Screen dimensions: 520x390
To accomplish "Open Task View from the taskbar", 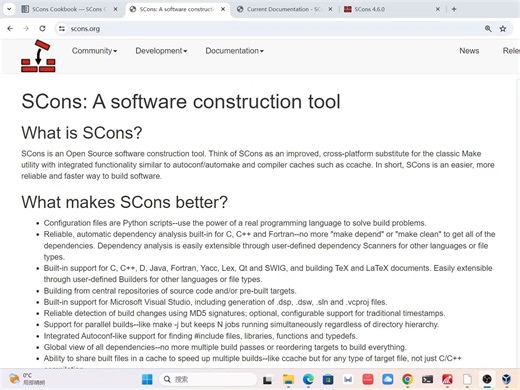I will click(x=267, y=379).
